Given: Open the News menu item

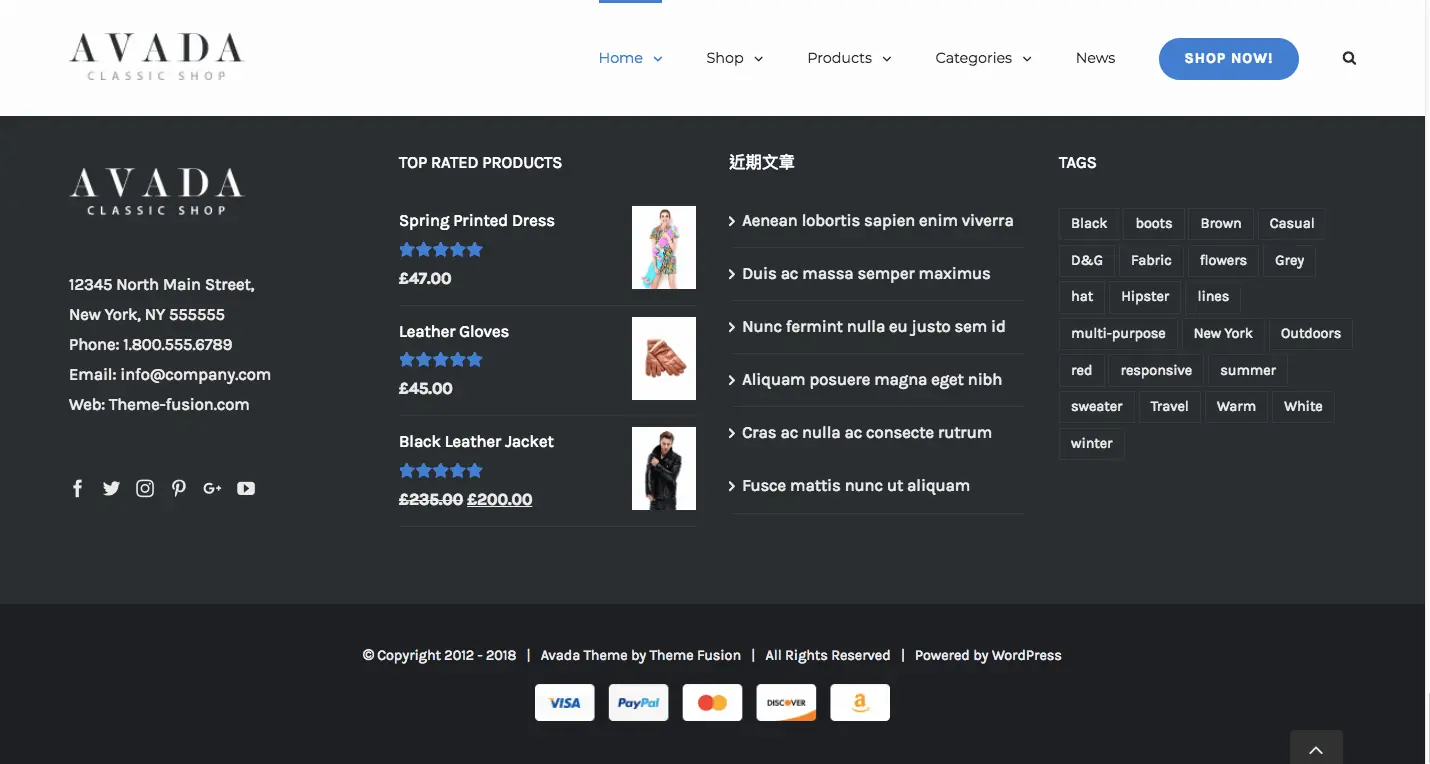Looking at the screenshot, I should (1095, 58).
